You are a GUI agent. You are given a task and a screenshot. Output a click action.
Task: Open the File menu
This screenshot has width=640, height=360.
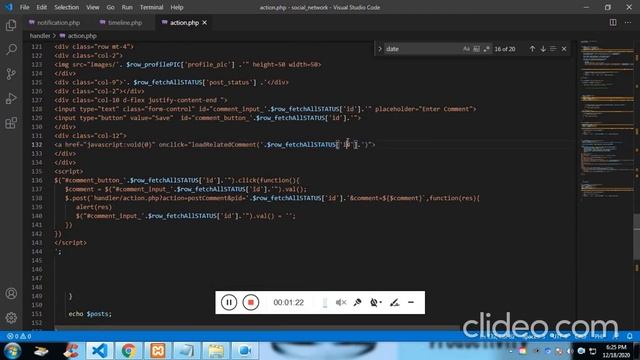[x=24, y=7]
